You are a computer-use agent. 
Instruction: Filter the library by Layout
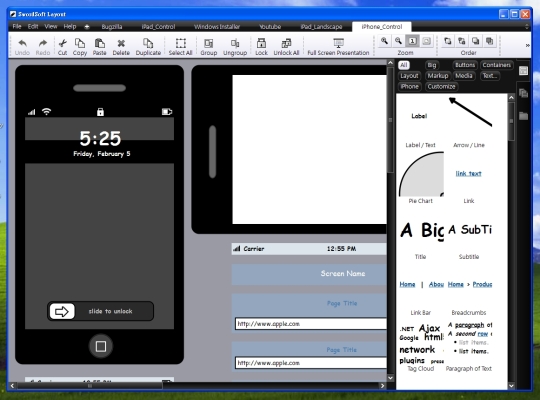409,75
